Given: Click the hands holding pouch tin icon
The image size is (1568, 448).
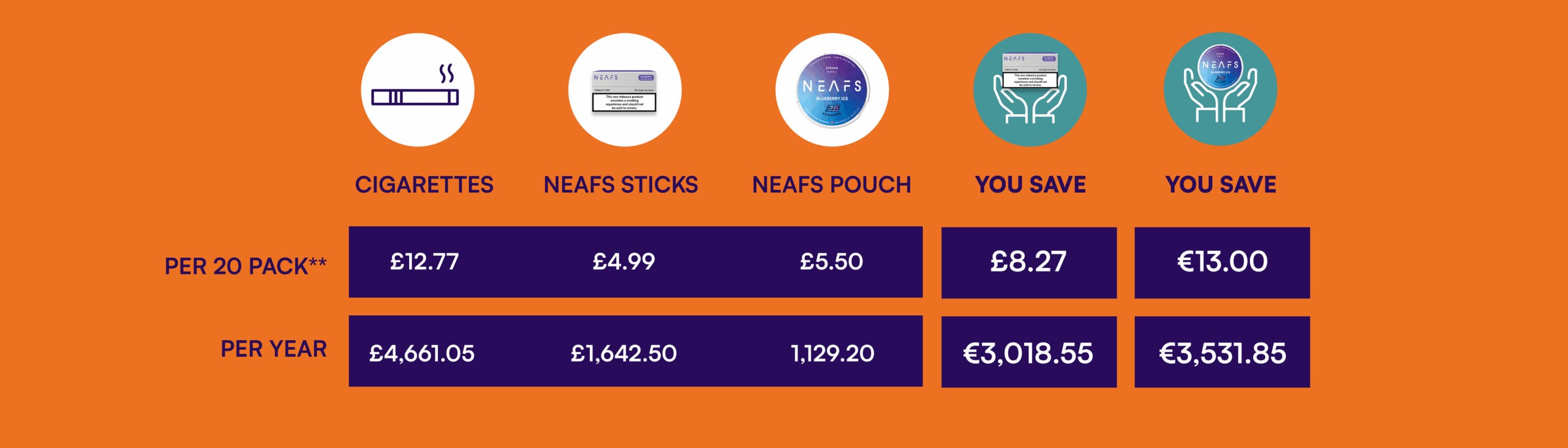Looking at the screenshot, I should [1220, 89].
